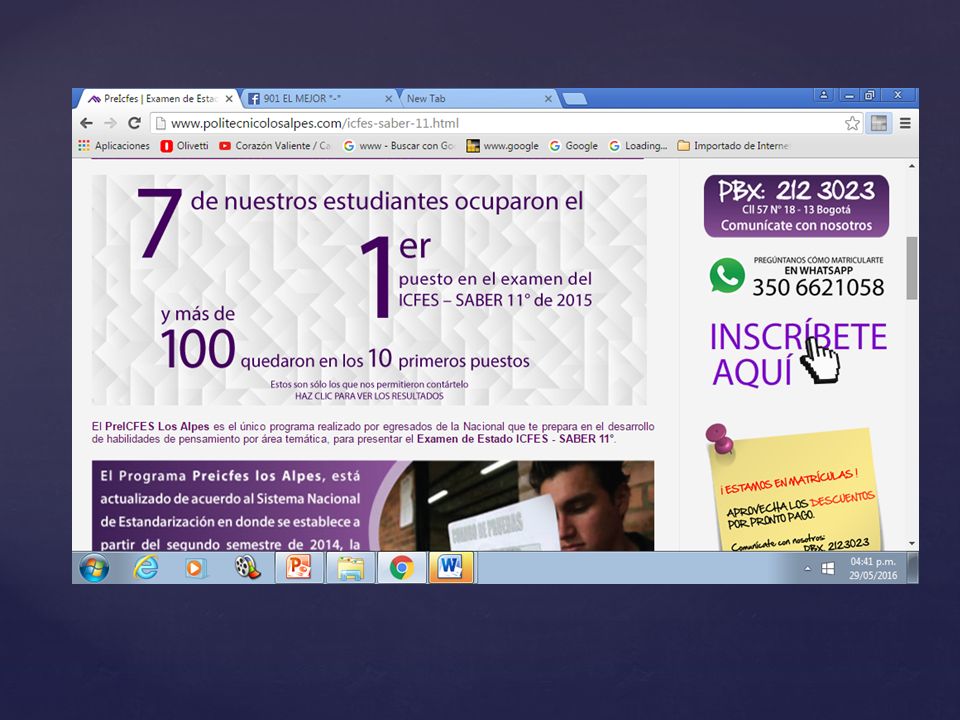
Task: Open the Google bookmark
Action: tap(574, 146)
